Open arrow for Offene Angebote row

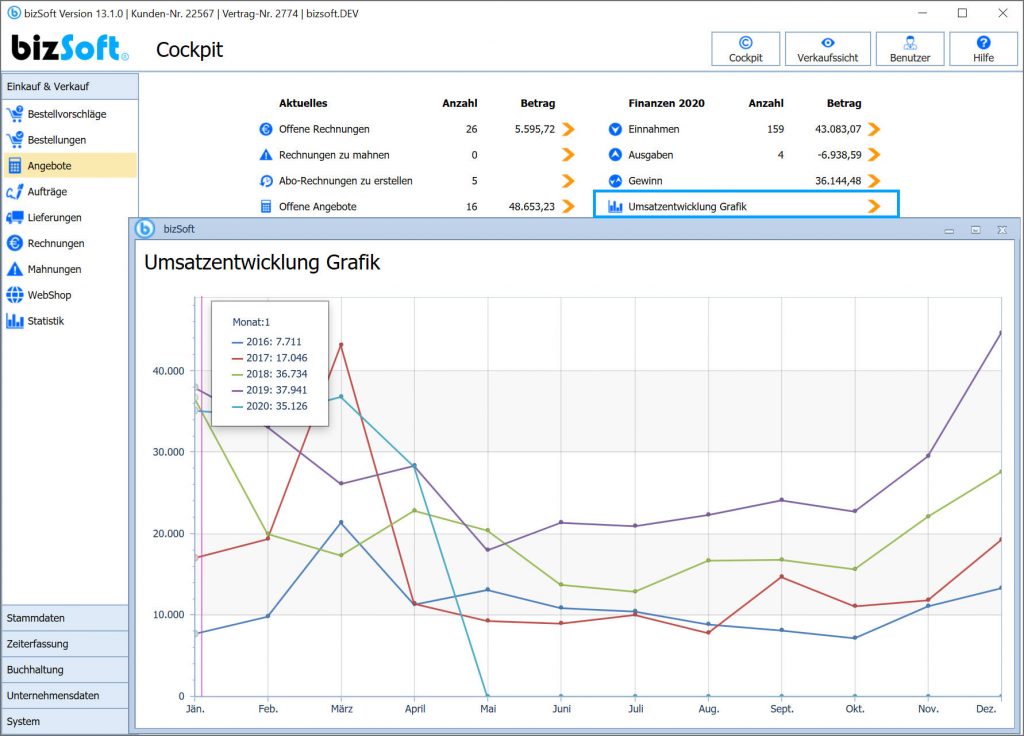568,206
